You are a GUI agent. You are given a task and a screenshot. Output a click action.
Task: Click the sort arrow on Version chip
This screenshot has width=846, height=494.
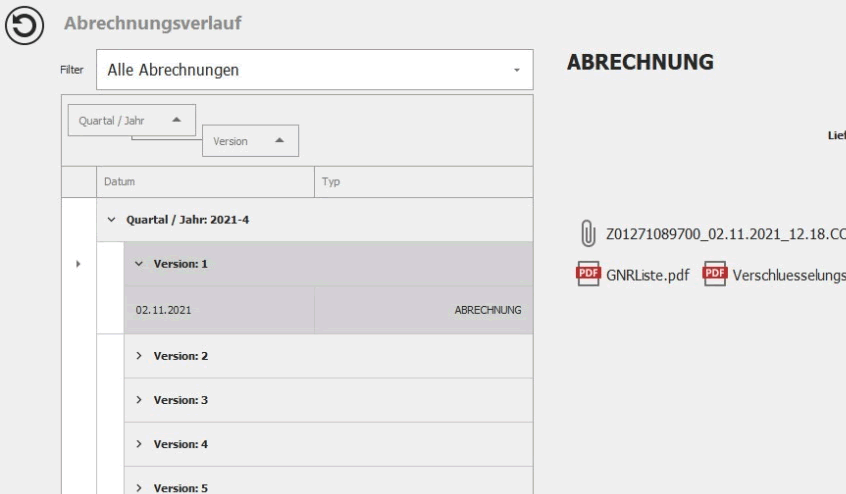click(x=279, y=142)
